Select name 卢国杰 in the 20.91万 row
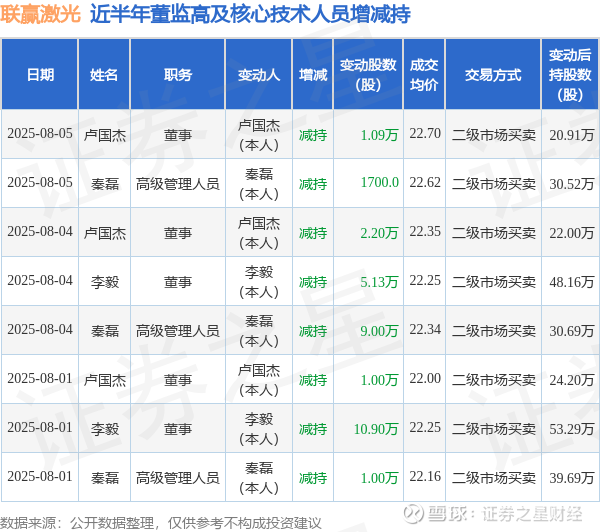Viewport: 600px width, 532px height. (104, 135)
